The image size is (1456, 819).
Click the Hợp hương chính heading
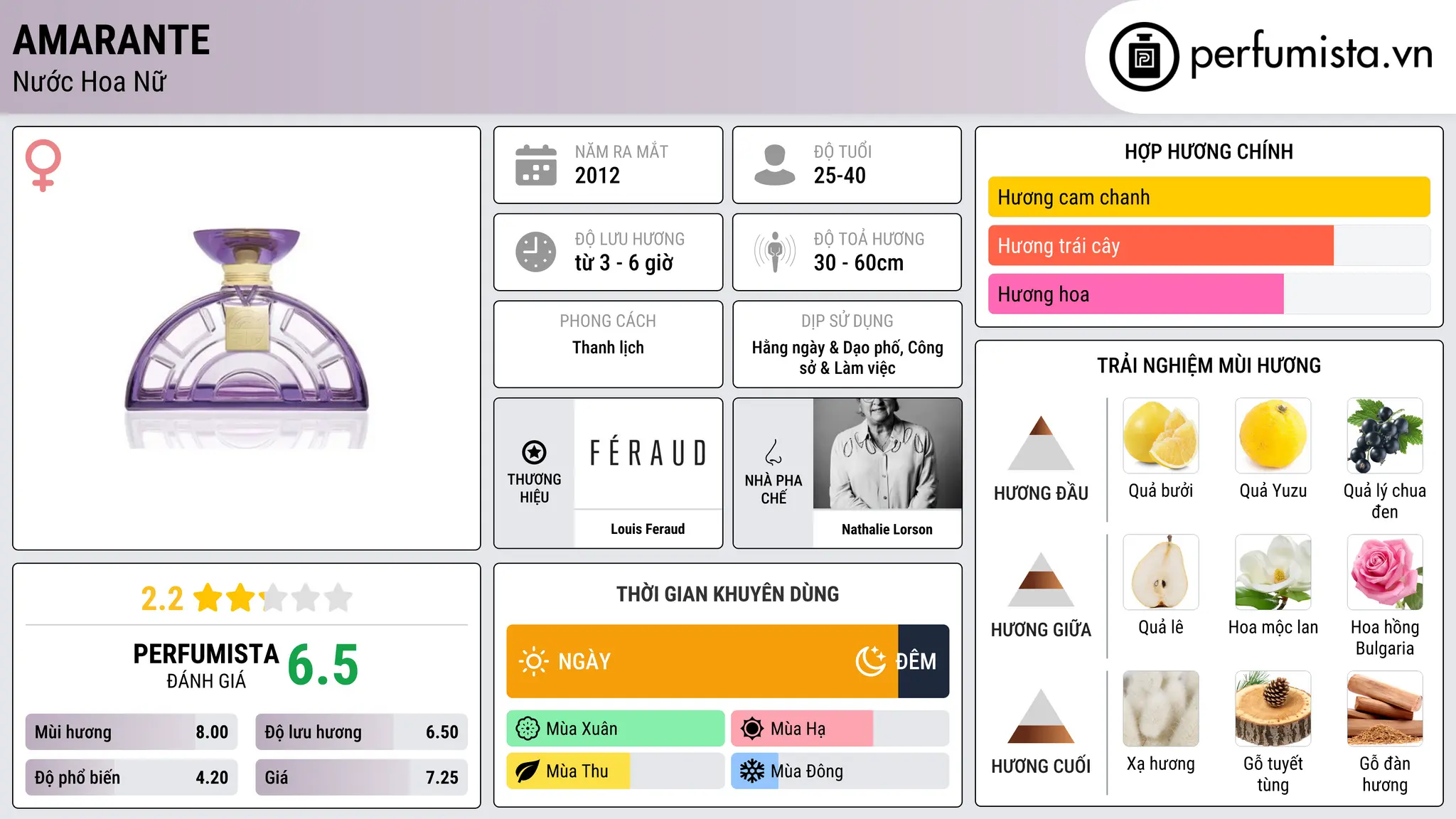1209,151
